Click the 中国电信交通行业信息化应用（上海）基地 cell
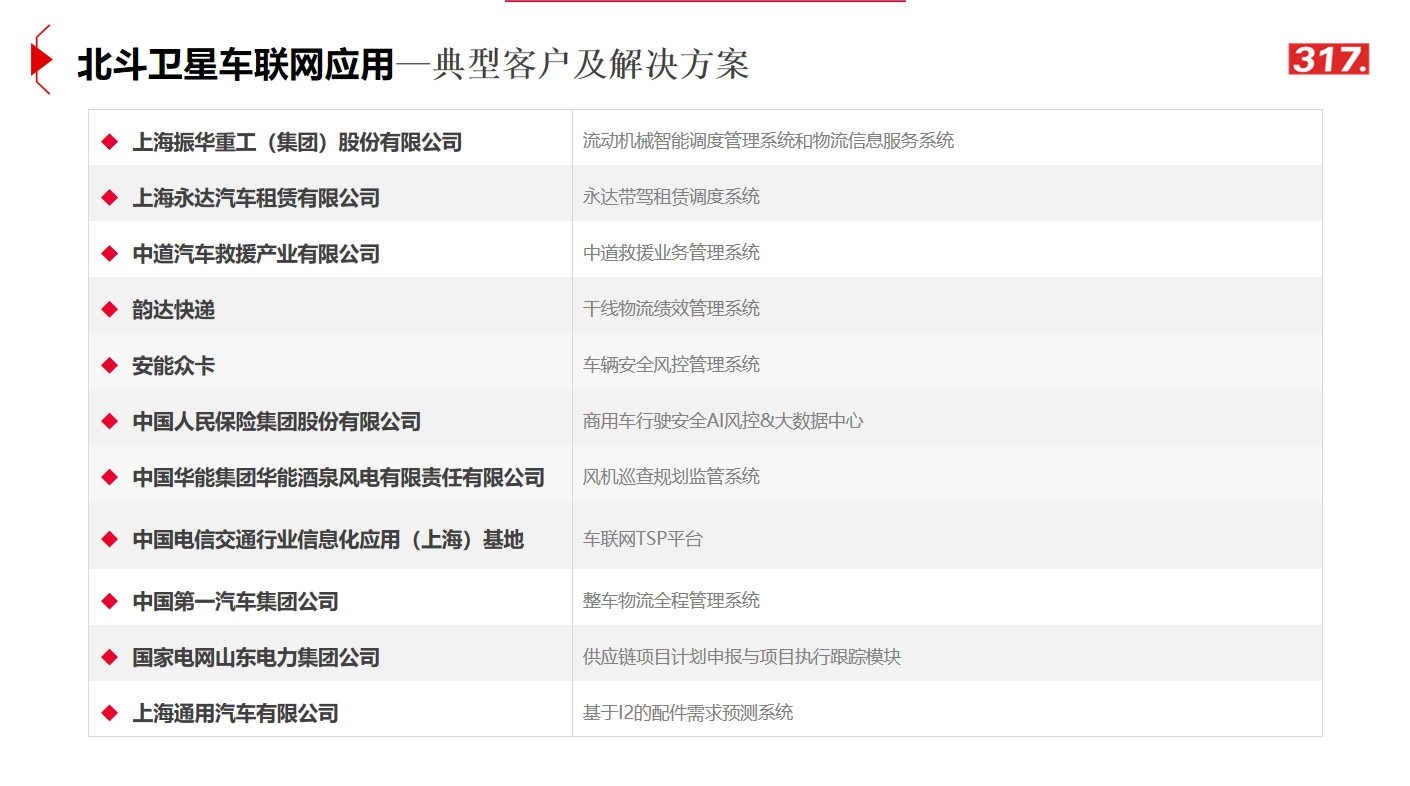This screenshot has width=1410, height=786. coord(328,540)
